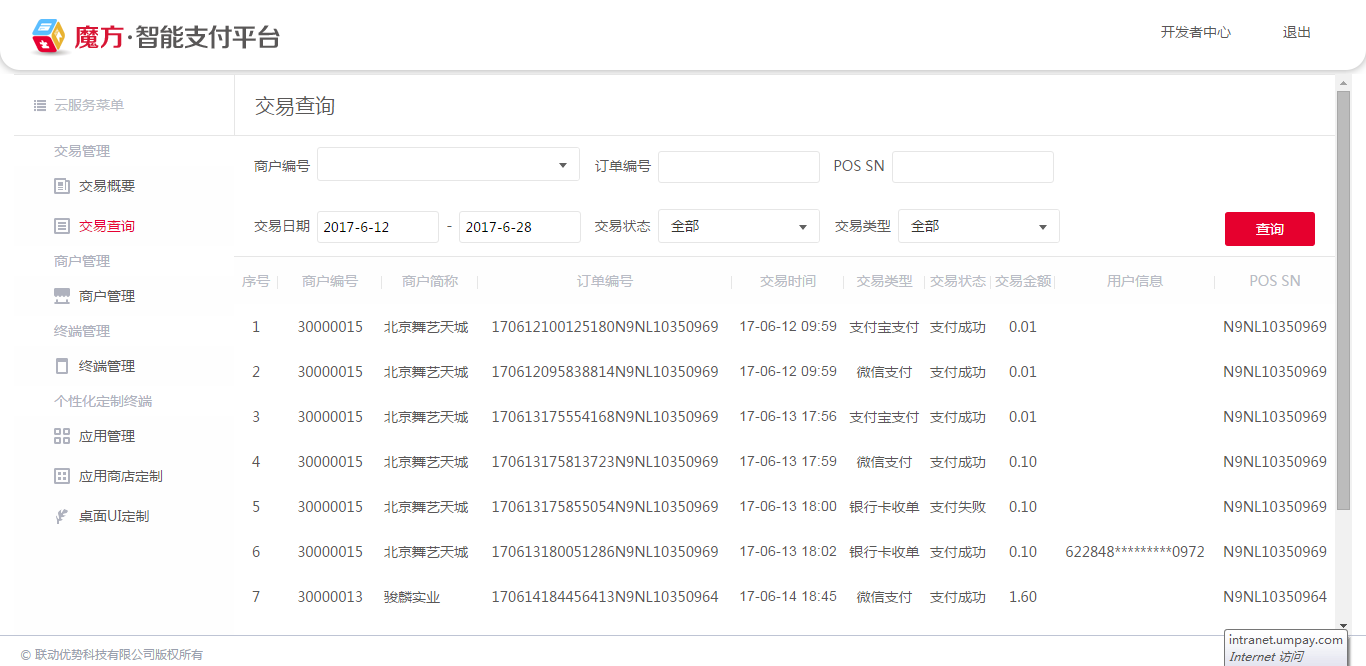Expand the 交易状态 dropdown

pos(738,227)
